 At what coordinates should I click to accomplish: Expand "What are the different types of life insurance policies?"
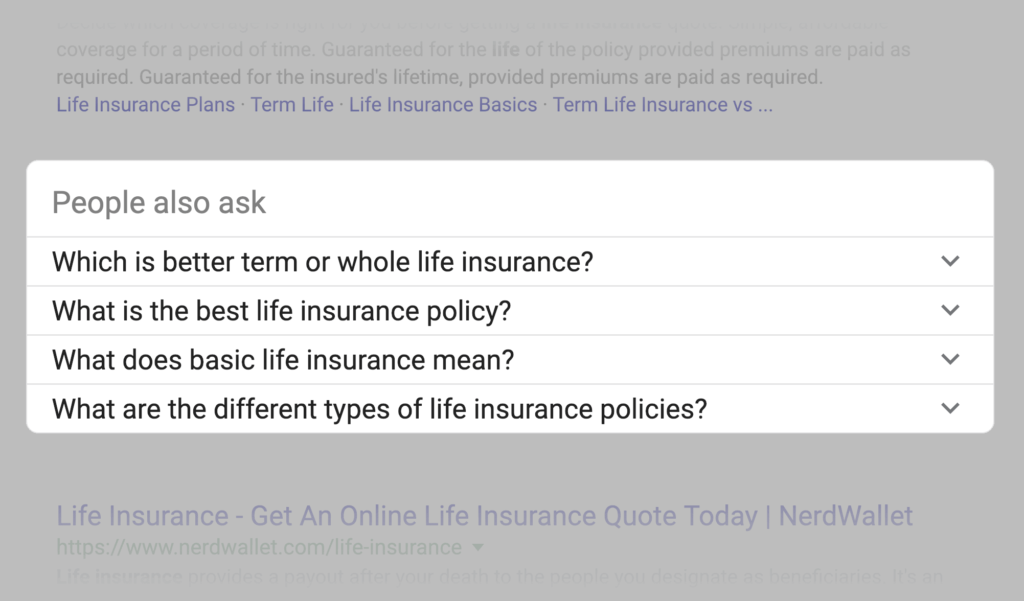coord(380,408)
